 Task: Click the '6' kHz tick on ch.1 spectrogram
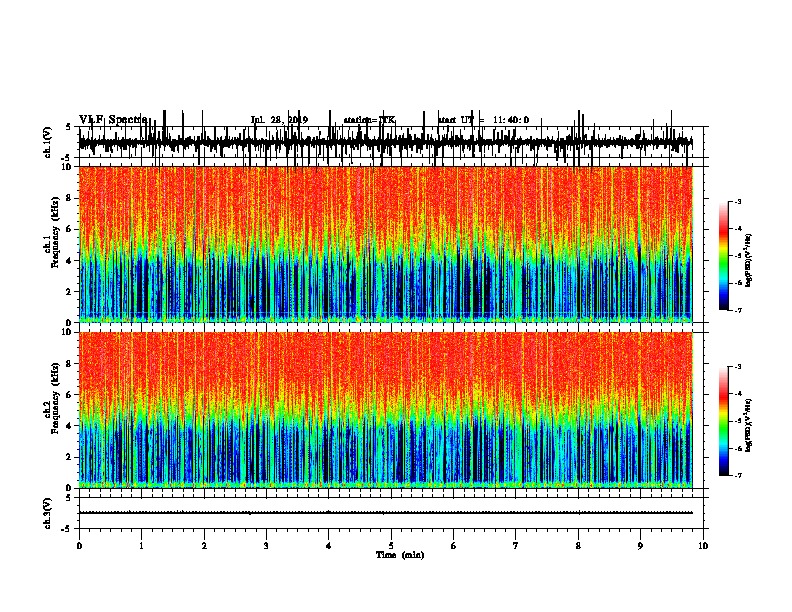69,229
